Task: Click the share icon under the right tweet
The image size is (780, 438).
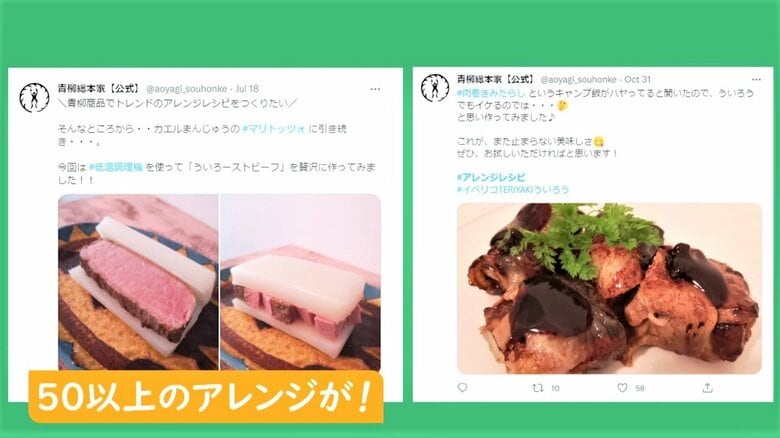Action: click(707, 387)
